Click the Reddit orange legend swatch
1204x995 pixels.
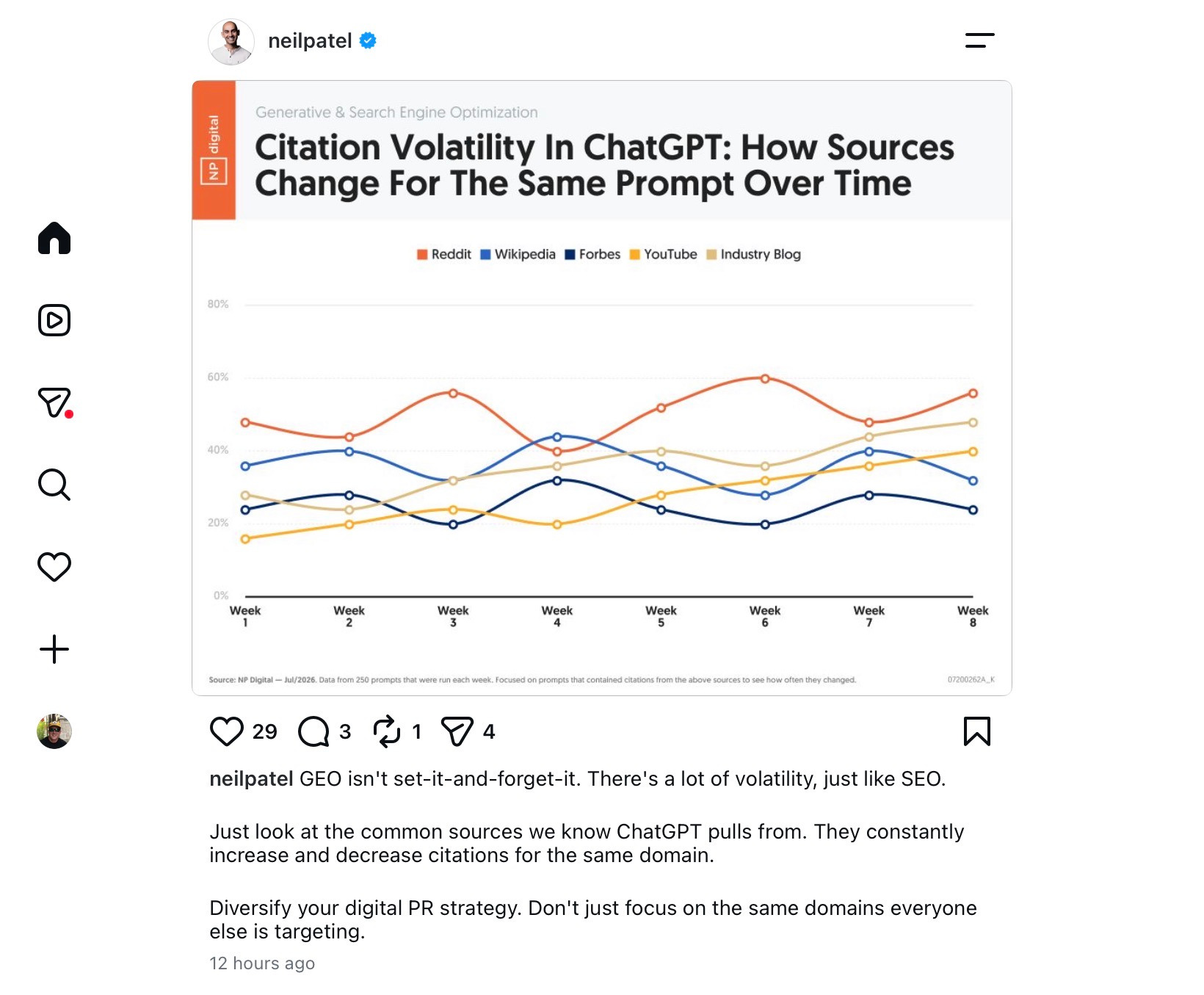[x=422, y=255]
